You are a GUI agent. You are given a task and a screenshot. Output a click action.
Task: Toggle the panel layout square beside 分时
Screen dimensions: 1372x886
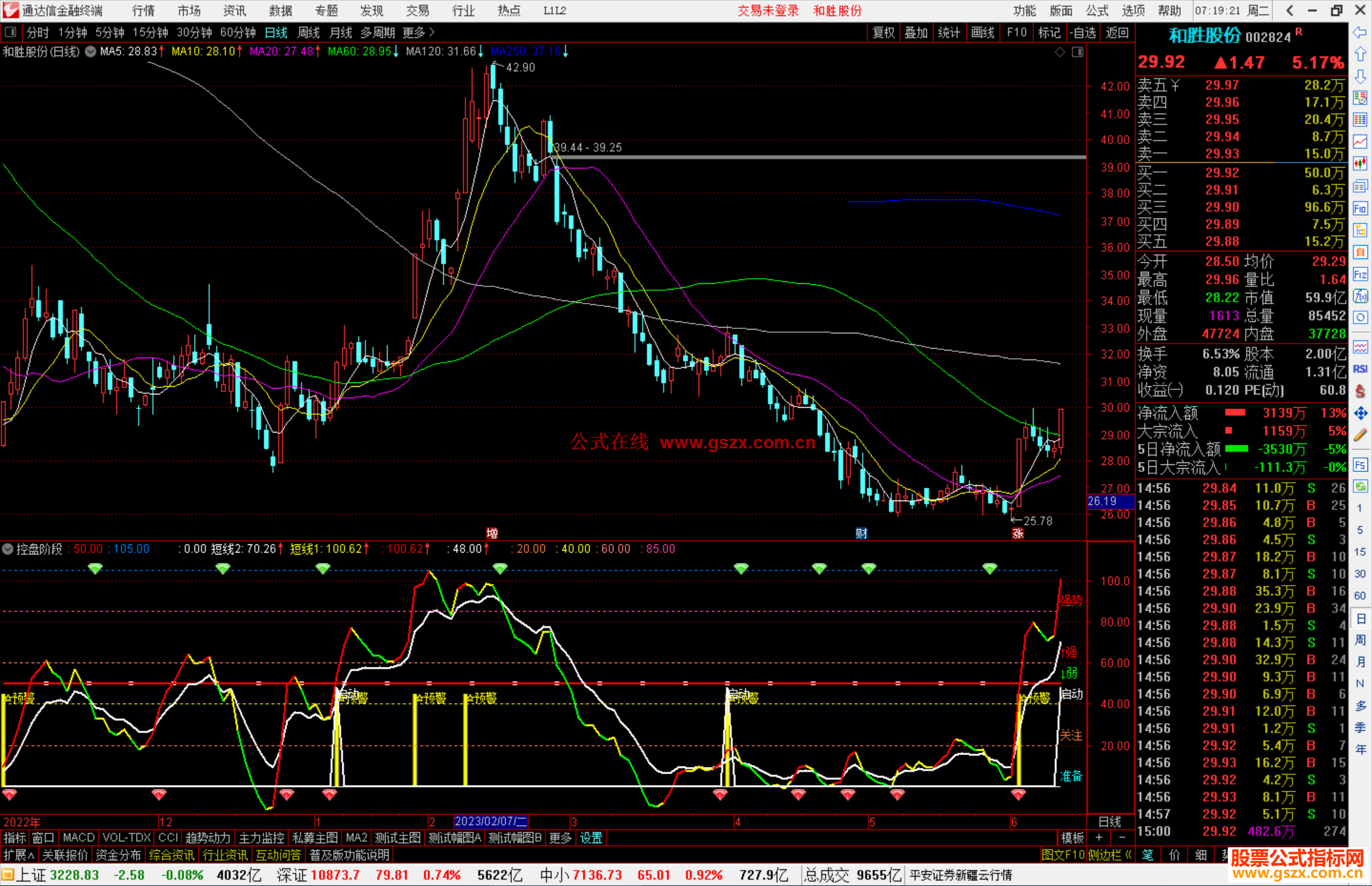tap(11, 32)
